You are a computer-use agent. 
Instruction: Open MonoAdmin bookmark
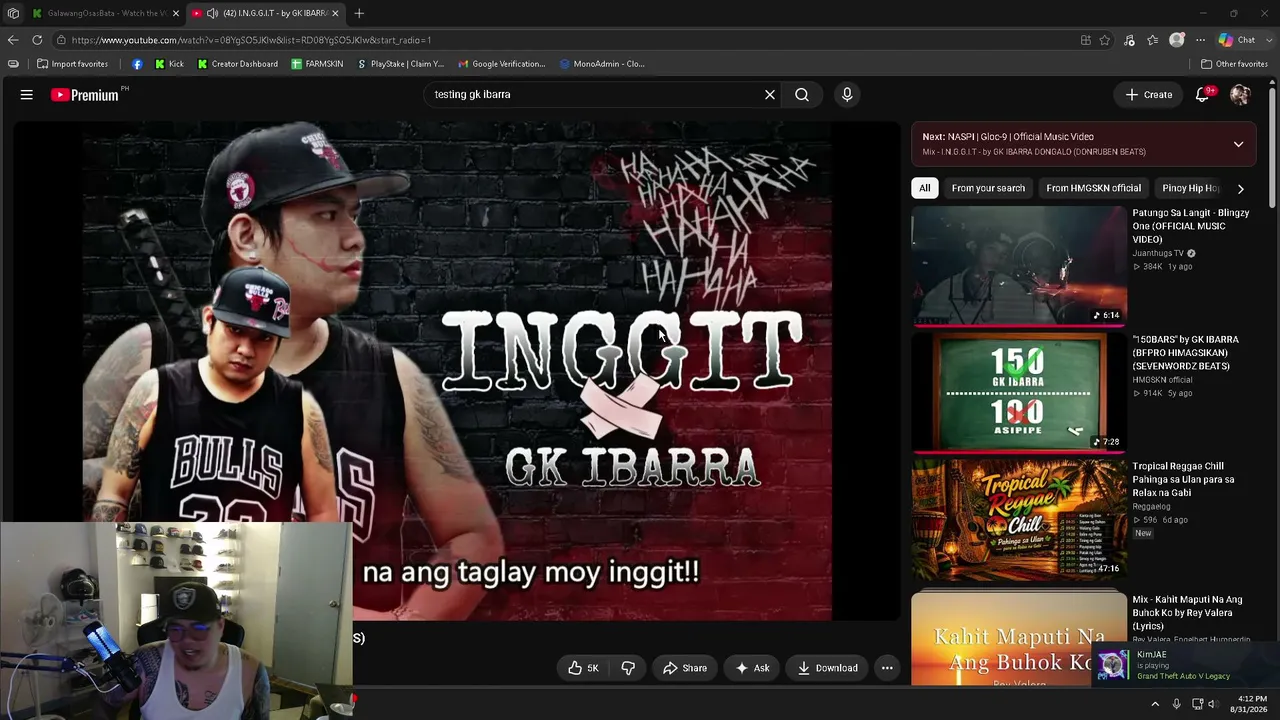click(602, 64)
